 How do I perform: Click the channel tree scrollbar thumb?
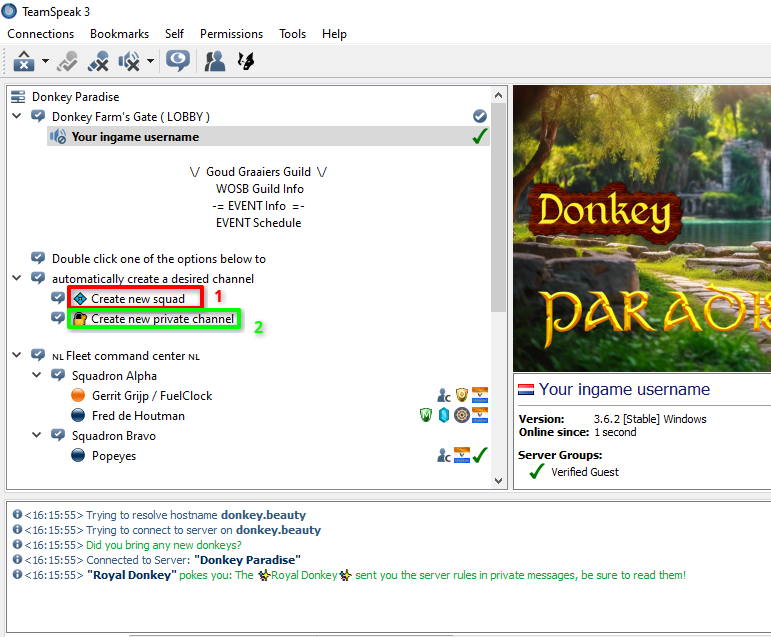498,207
